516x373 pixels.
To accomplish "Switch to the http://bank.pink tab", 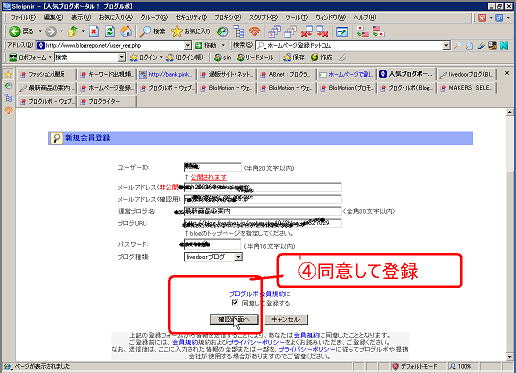I will pyautogui.click(x=166, y=75).
